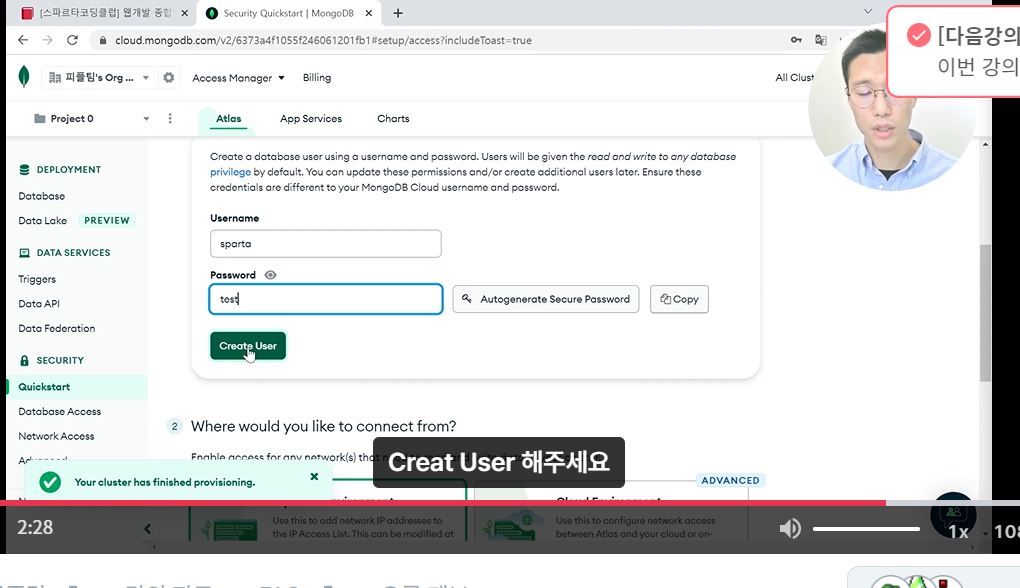
Task: Click the ADVANCED badge label
Action: coord(730,481)
